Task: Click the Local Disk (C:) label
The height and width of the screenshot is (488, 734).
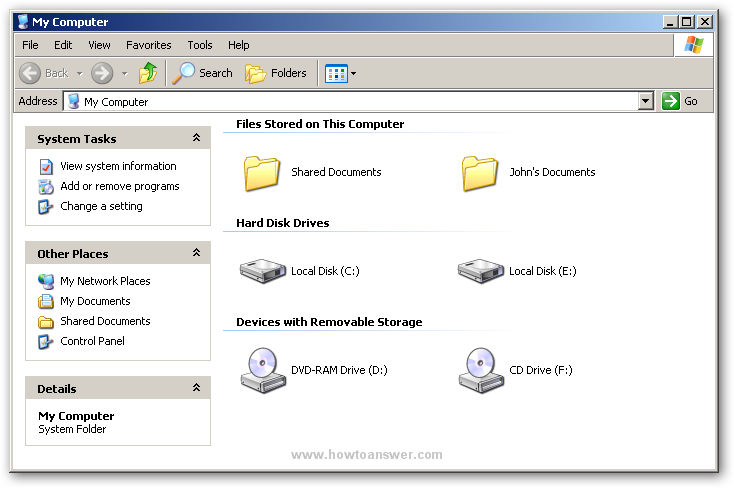Action: coord(325,271)
